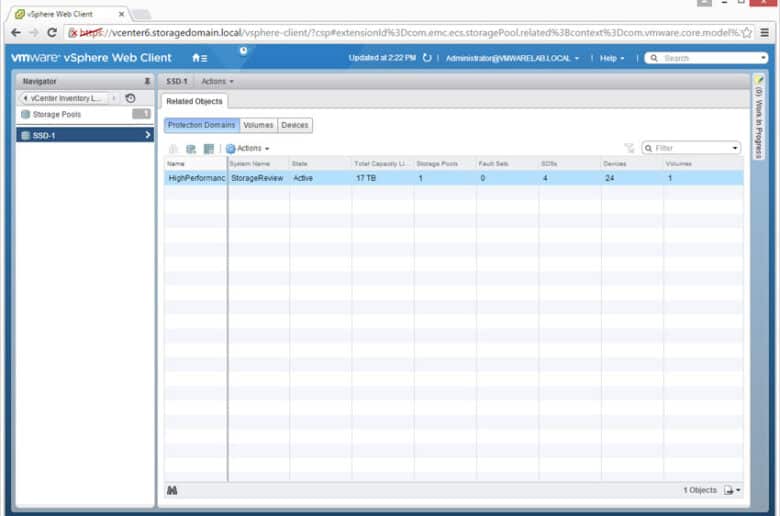The width and height of the screenshot is (780, 516).
Task: Sort by the Name column header
Action: 195,164
